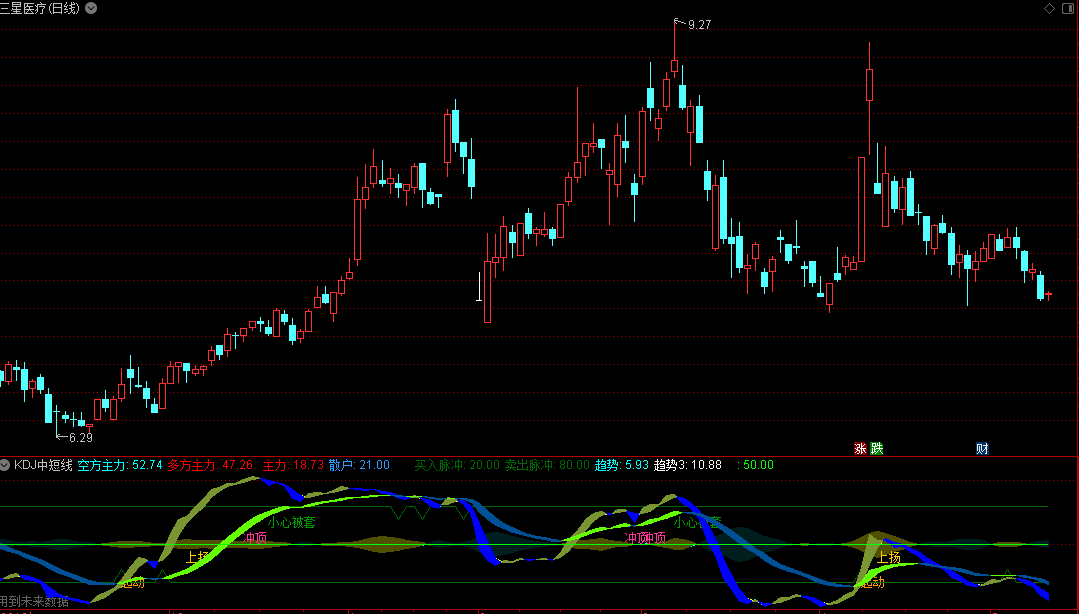1079x614 pixels.
Task: Open the 三星医疗(日线) title dropdown arrow
Action: point(91,8)
